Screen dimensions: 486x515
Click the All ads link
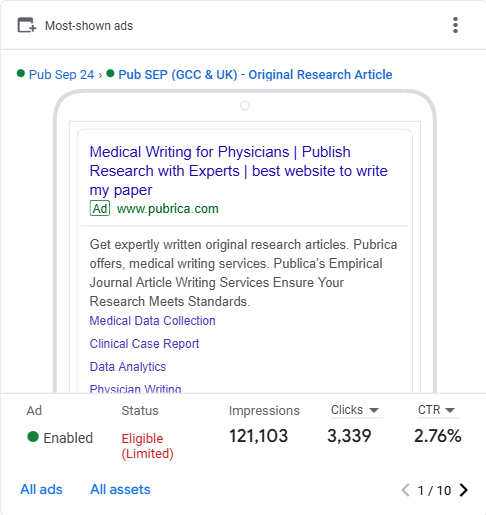click(x=41, y=489)
